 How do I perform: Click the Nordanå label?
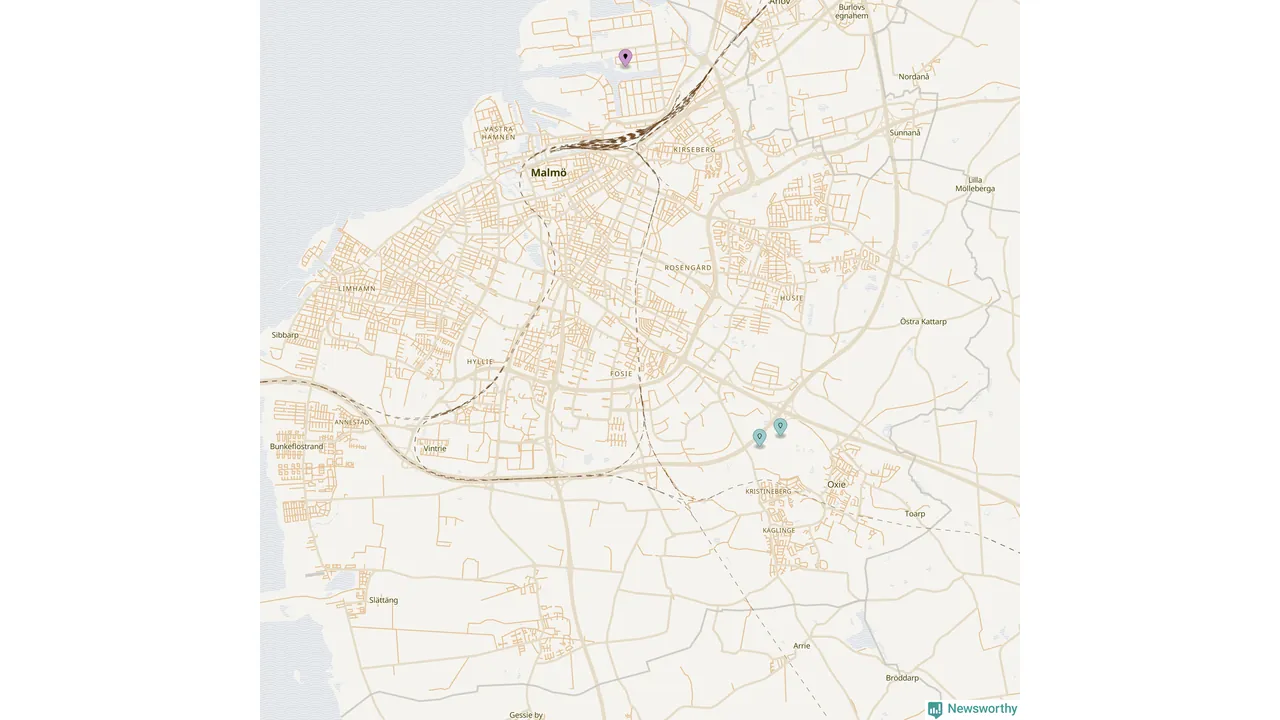(x=914, y=76)
